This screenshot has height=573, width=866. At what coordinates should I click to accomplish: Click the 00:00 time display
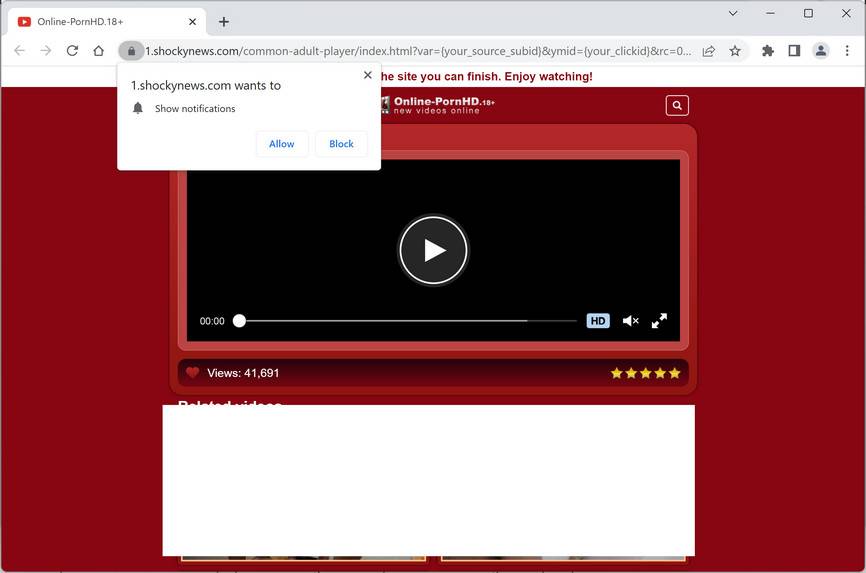212,321
